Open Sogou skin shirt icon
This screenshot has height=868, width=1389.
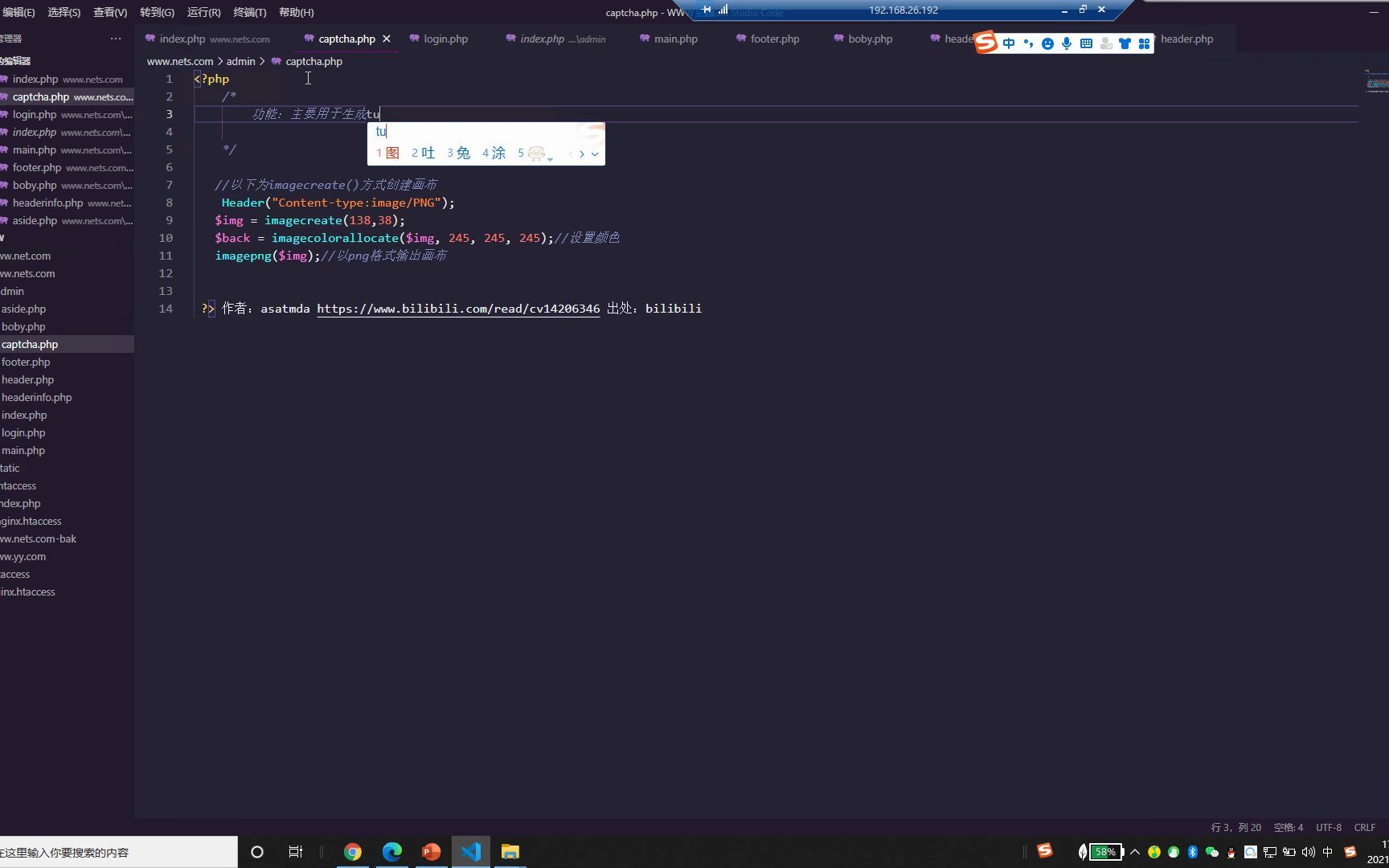click(x=1125, y=43)
